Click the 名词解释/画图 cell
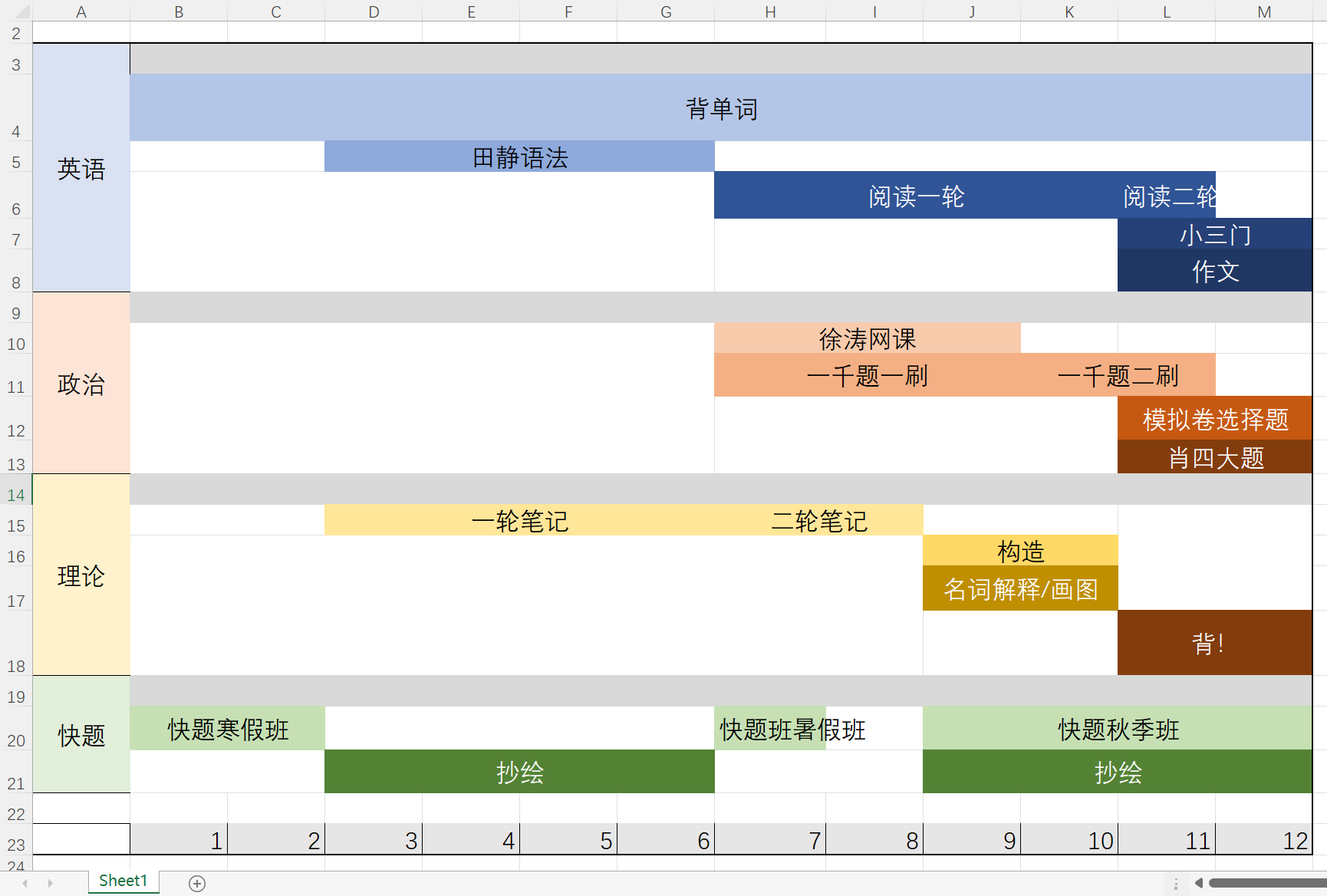 (x=1020, y=588)
